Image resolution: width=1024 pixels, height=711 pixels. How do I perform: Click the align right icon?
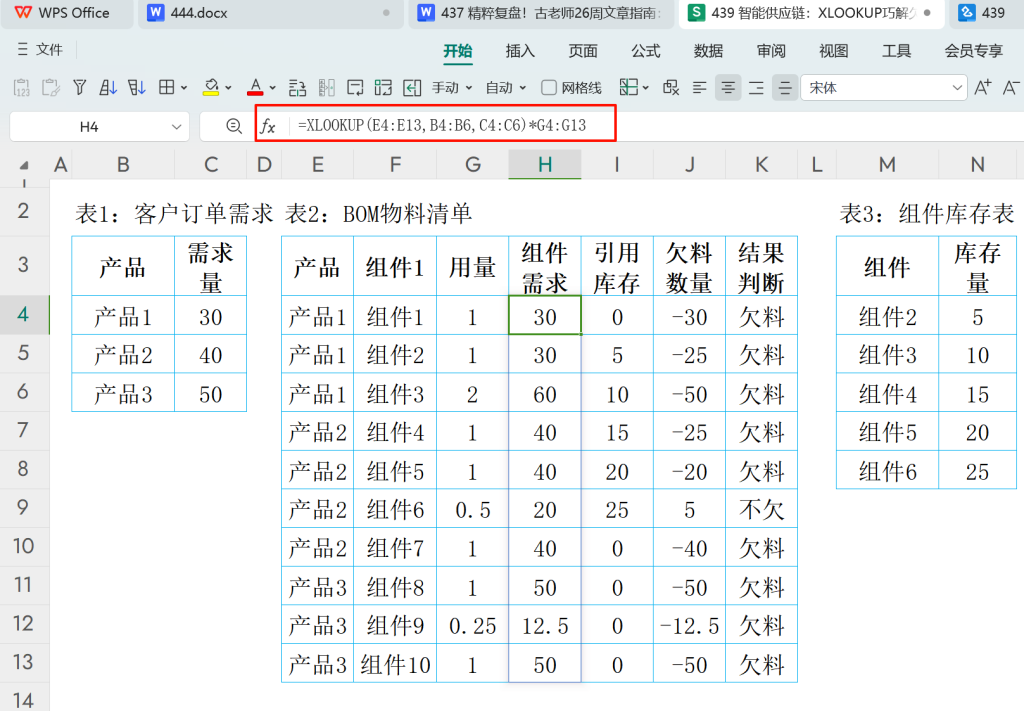pyautogui.click(x=756, y=87)
